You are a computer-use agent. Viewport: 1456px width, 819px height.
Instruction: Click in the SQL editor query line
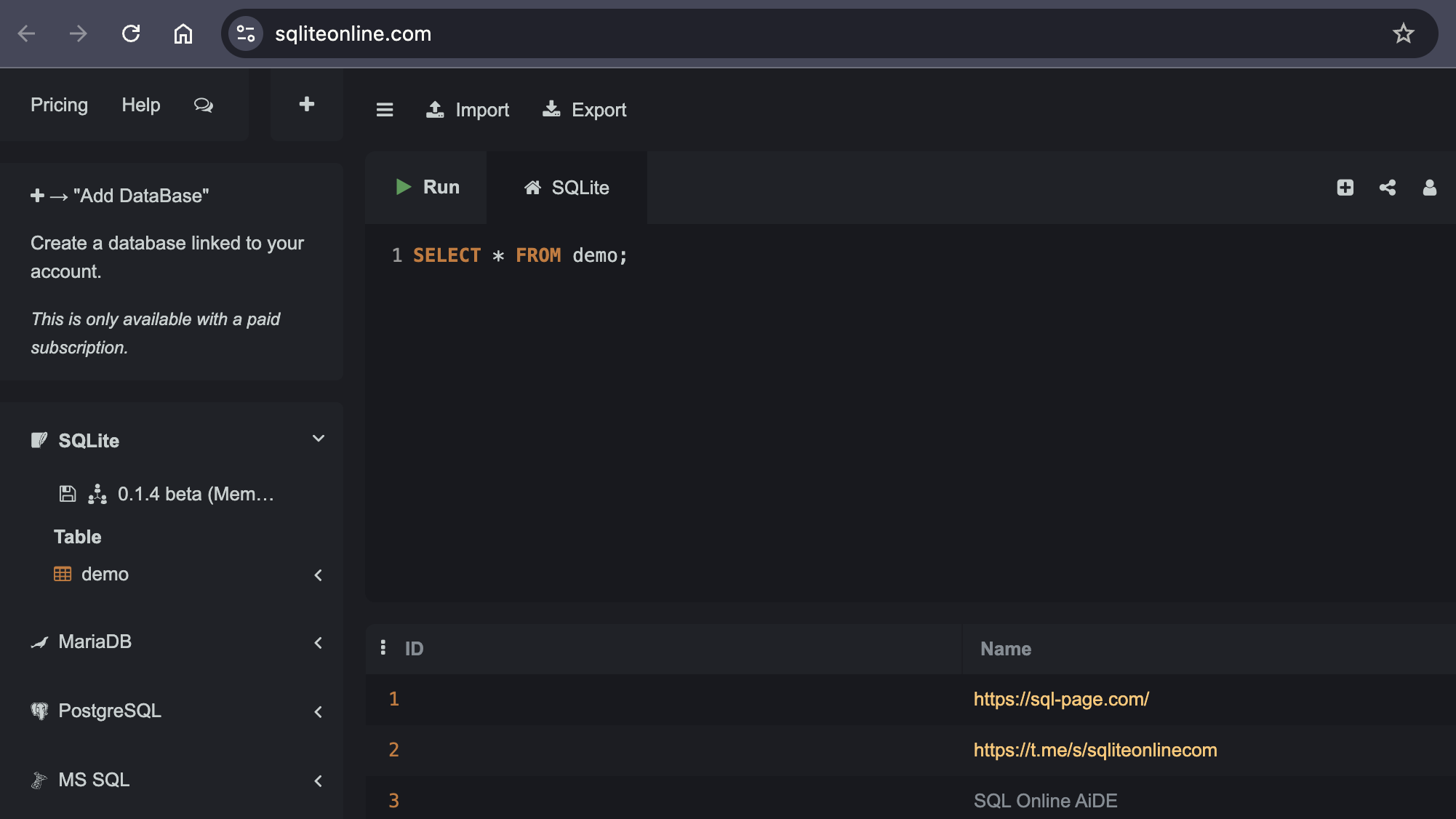[520, 255]
